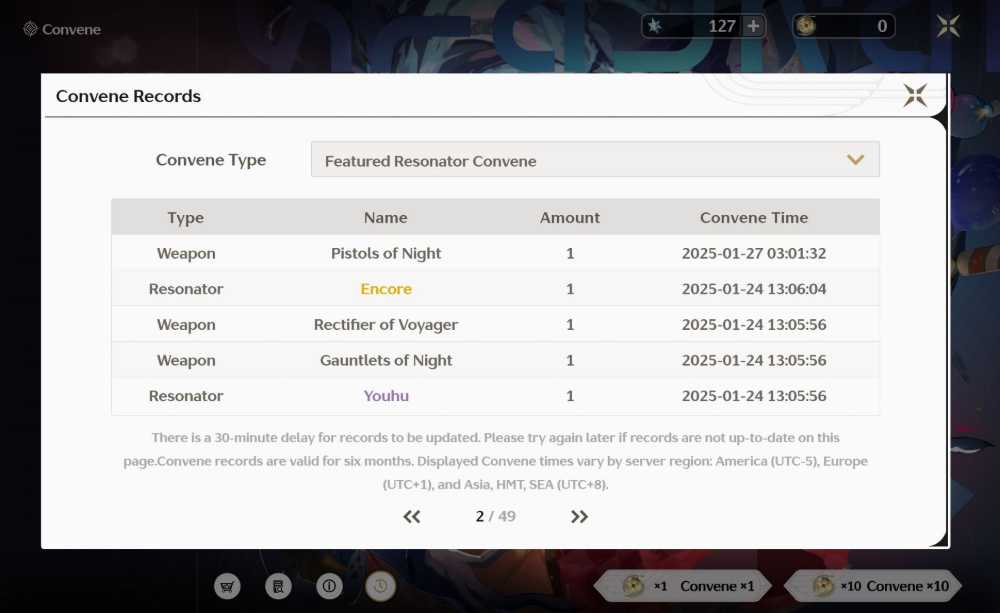Click the Convene ×1 button
1000x613 pixels.
[682, 586]
